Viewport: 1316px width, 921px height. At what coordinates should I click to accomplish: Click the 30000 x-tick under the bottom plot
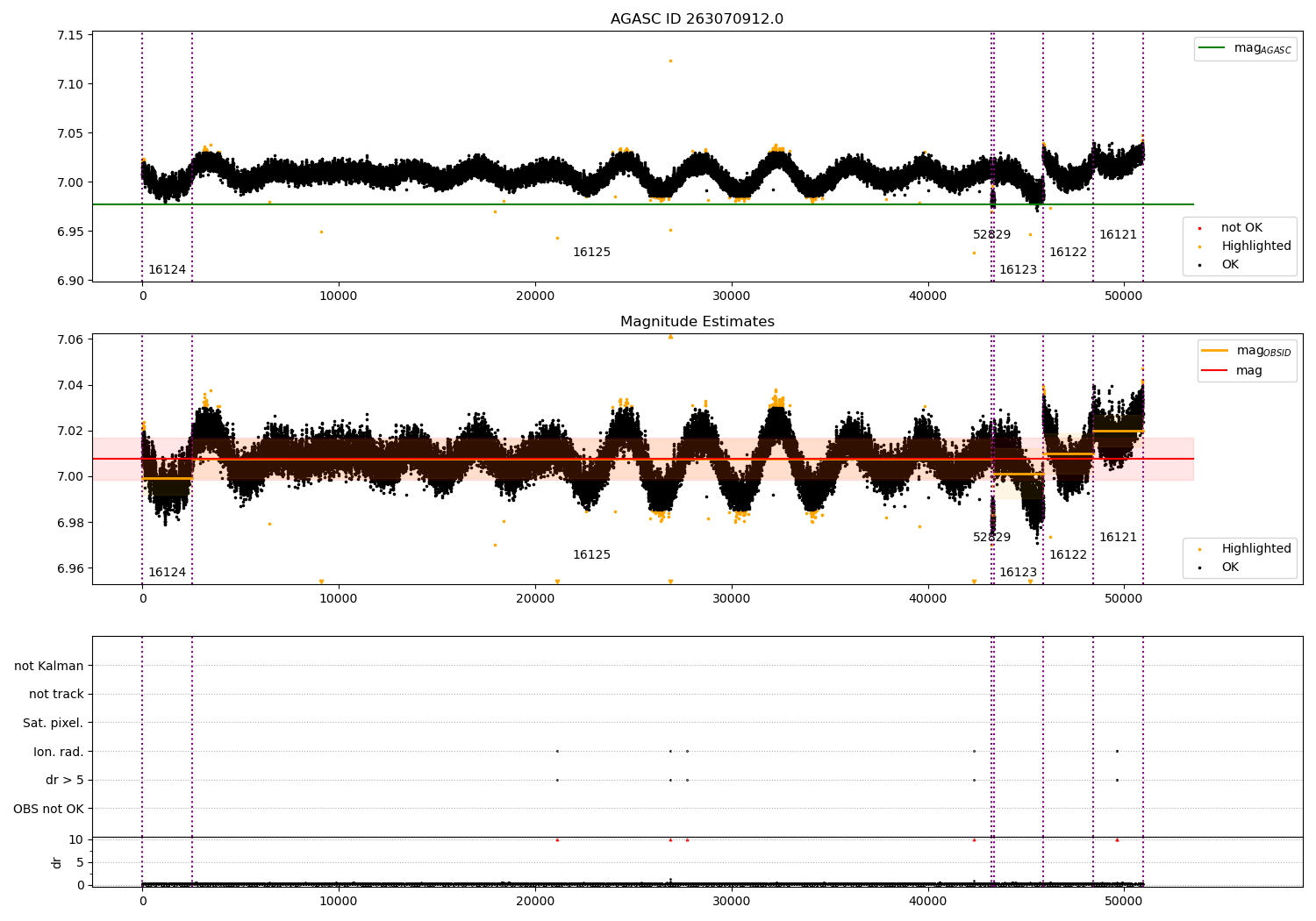pos(731,901)
